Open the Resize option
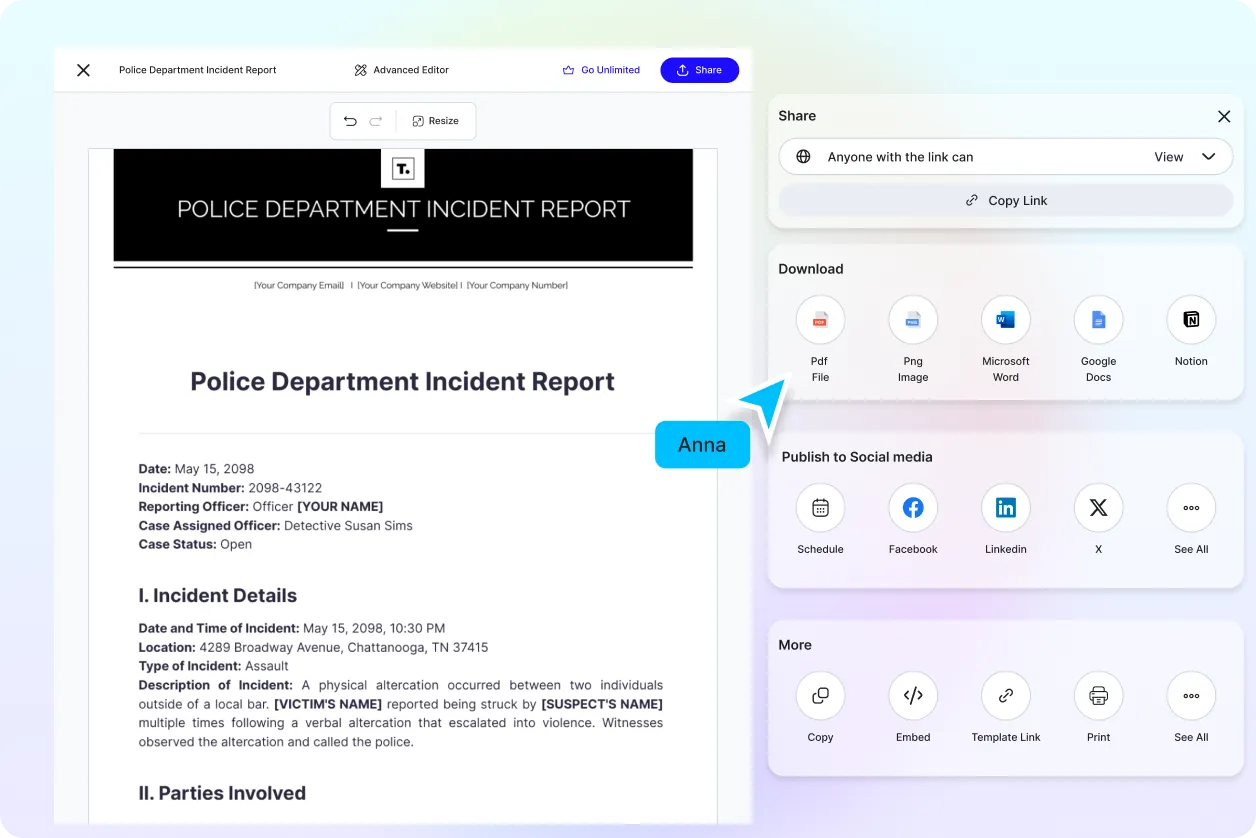This screenshot has height=838, width=1256. click(x=435, y=121)
